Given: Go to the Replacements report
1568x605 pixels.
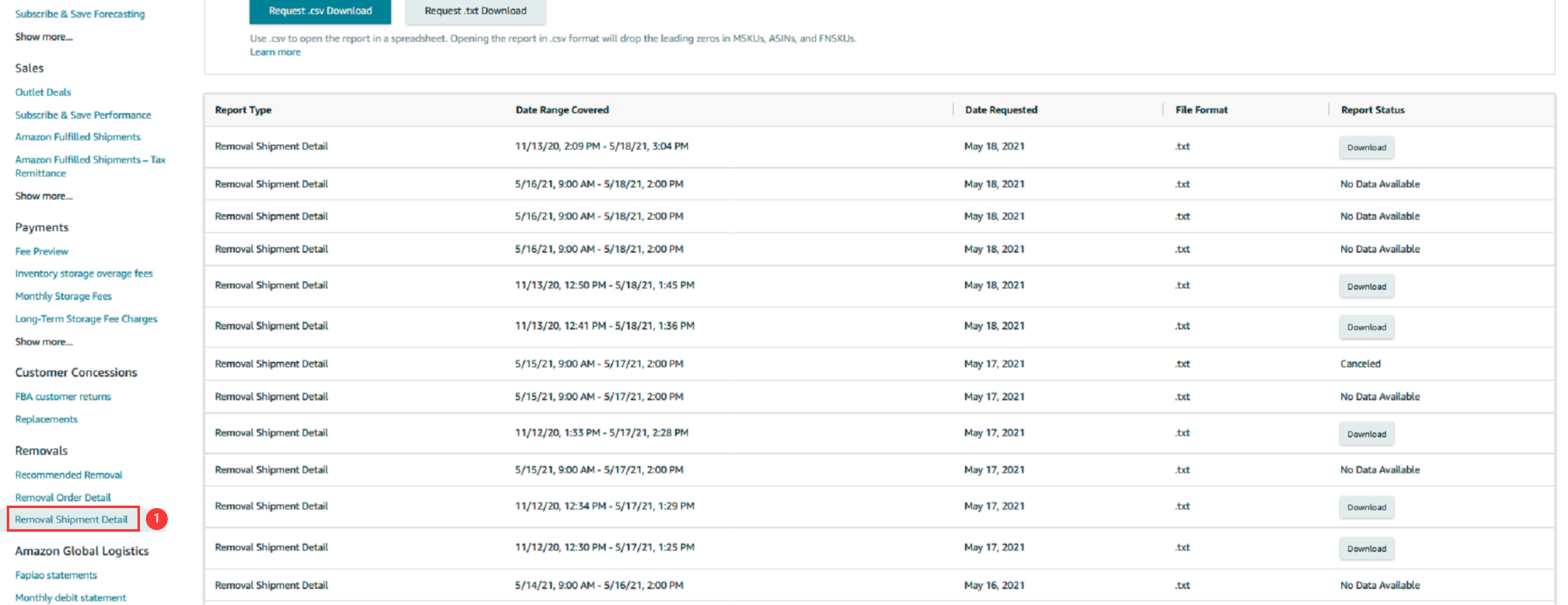Looking at the screenshot, I should tap(46, 420).
